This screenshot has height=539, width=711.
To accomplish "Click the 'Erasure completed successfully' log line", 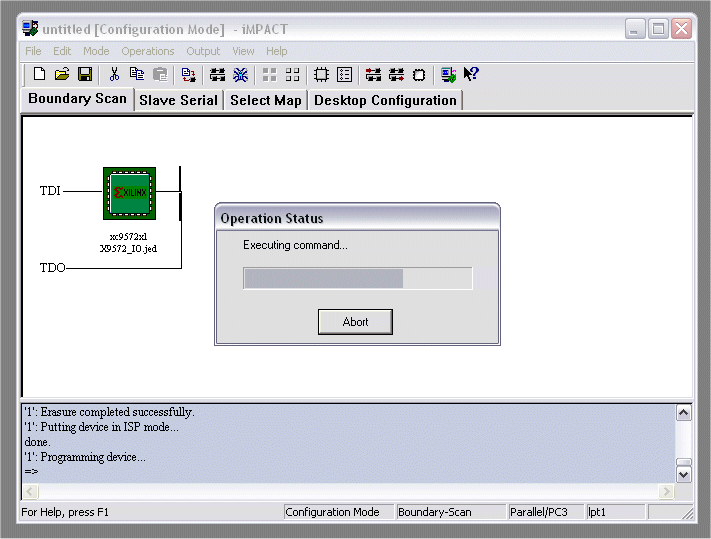I will click(109, 412).
